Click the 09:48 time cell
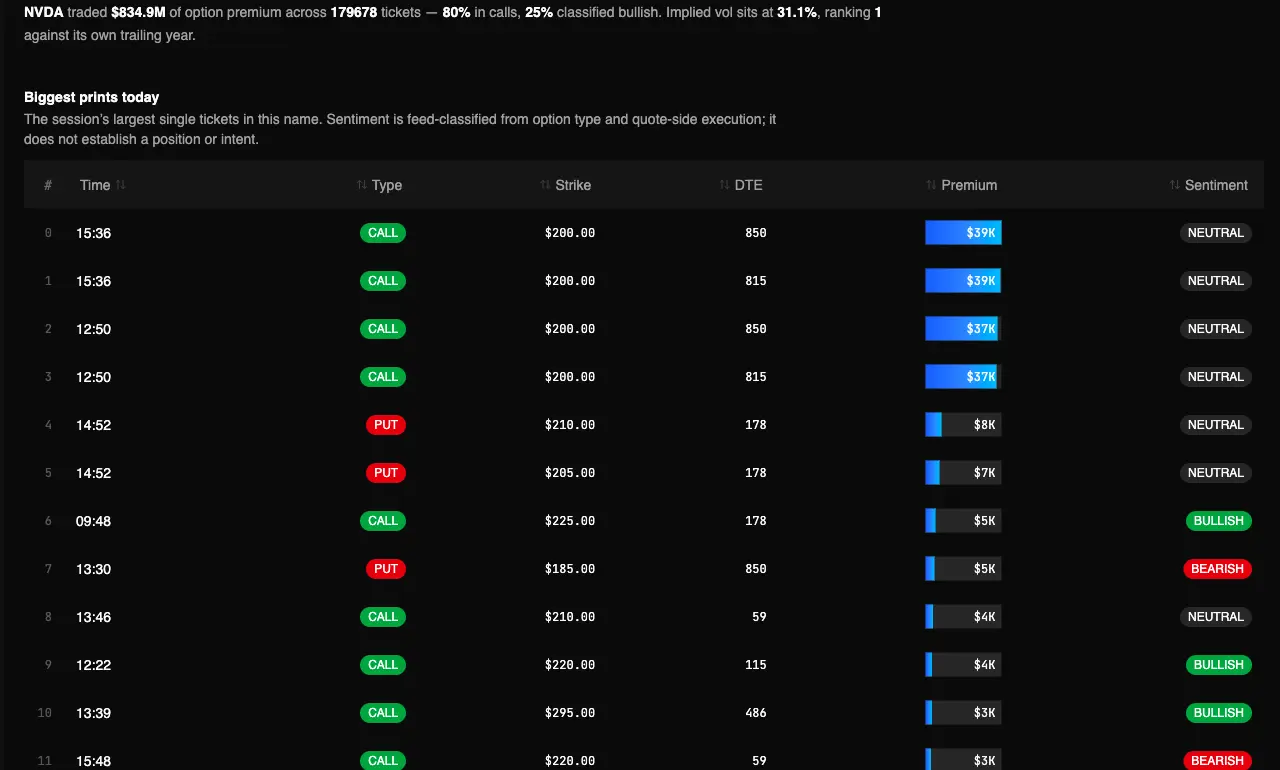 93,521
